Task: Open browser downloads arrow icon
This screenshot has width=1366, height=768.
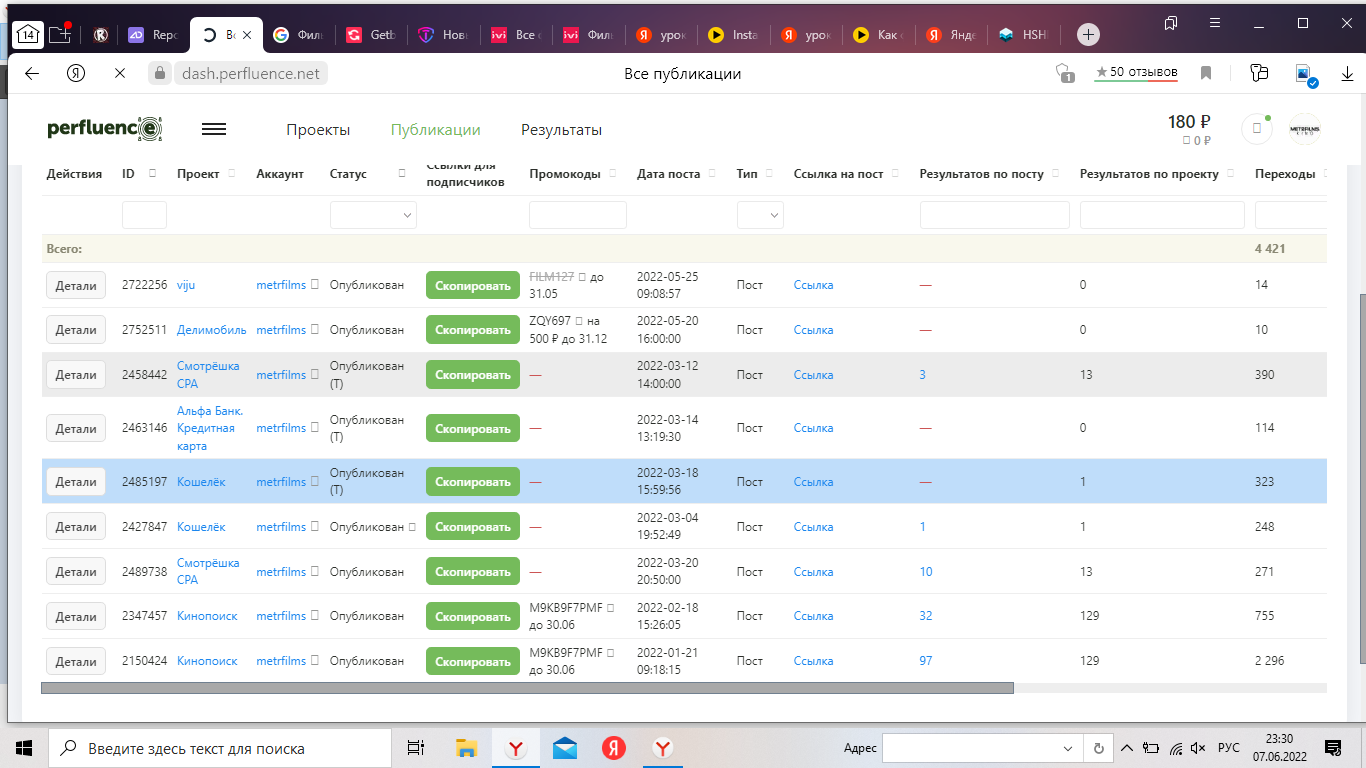Action: [1349, 73]
